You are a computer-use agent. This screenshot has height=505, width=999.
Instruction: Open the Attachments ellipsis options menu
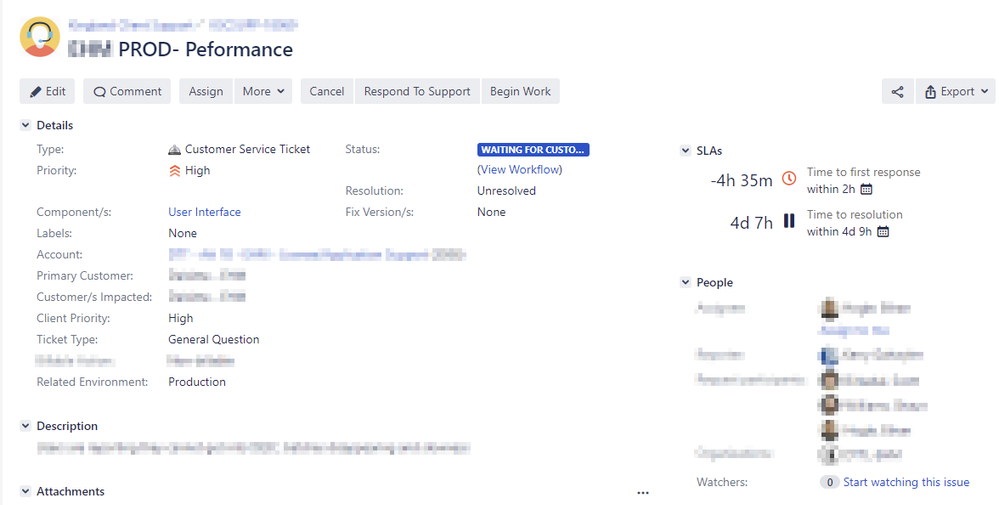[643, 492]
